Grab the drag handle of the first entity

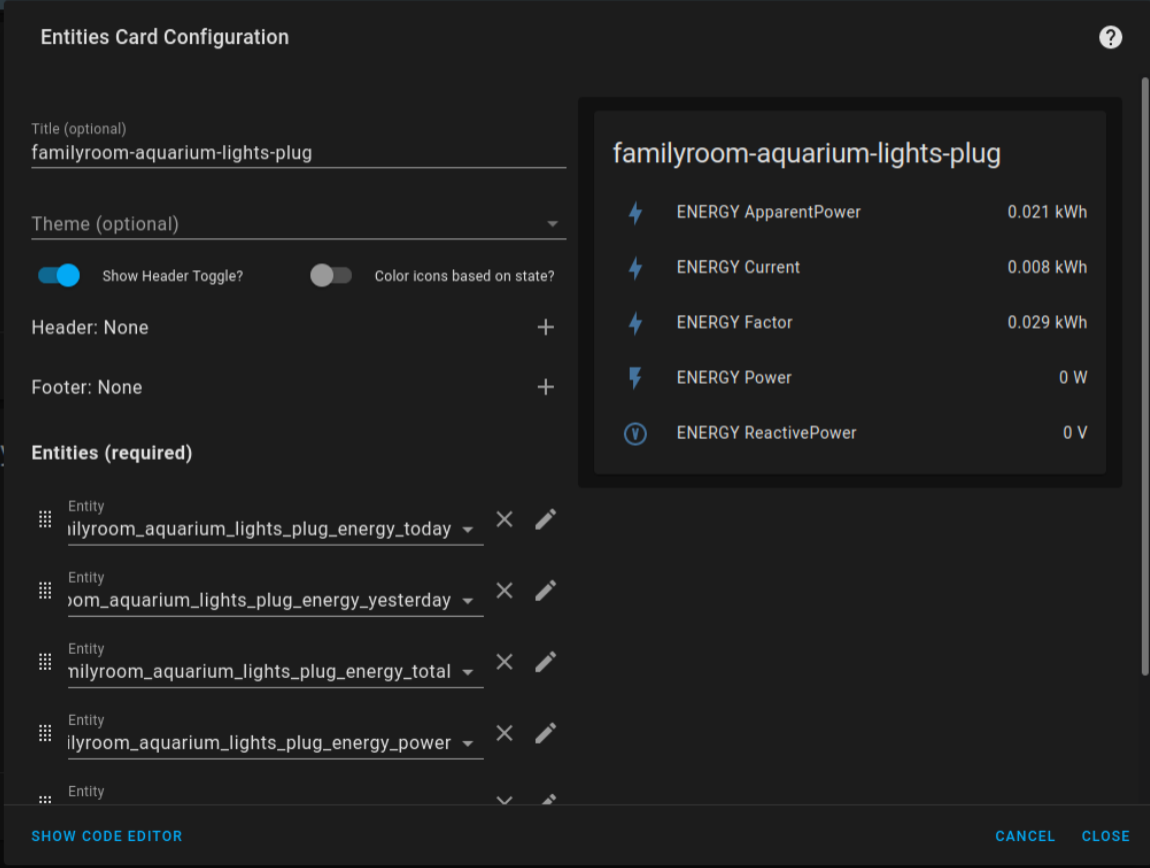click(45, 518)
